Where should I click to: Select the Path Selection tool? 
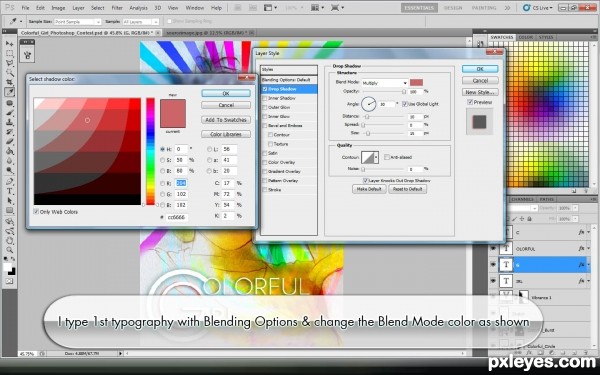(9, 201)
